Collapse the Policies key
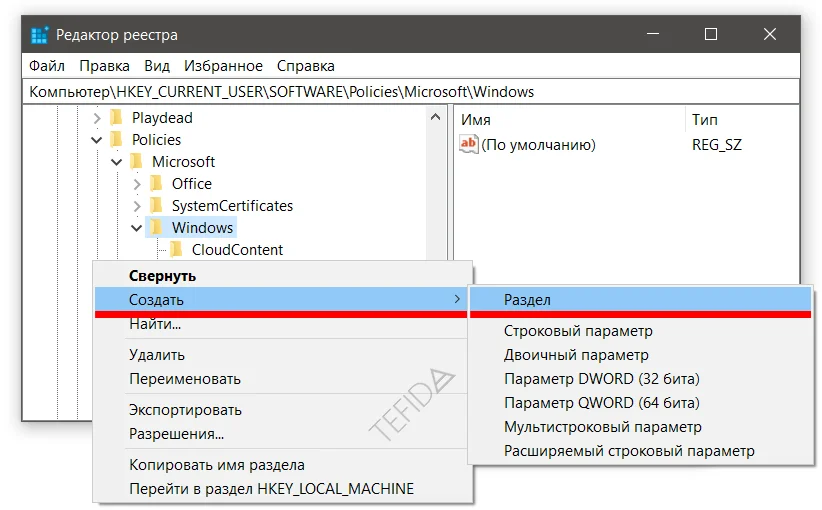Viewport: 822px width, 510px height. click(97, 140)
